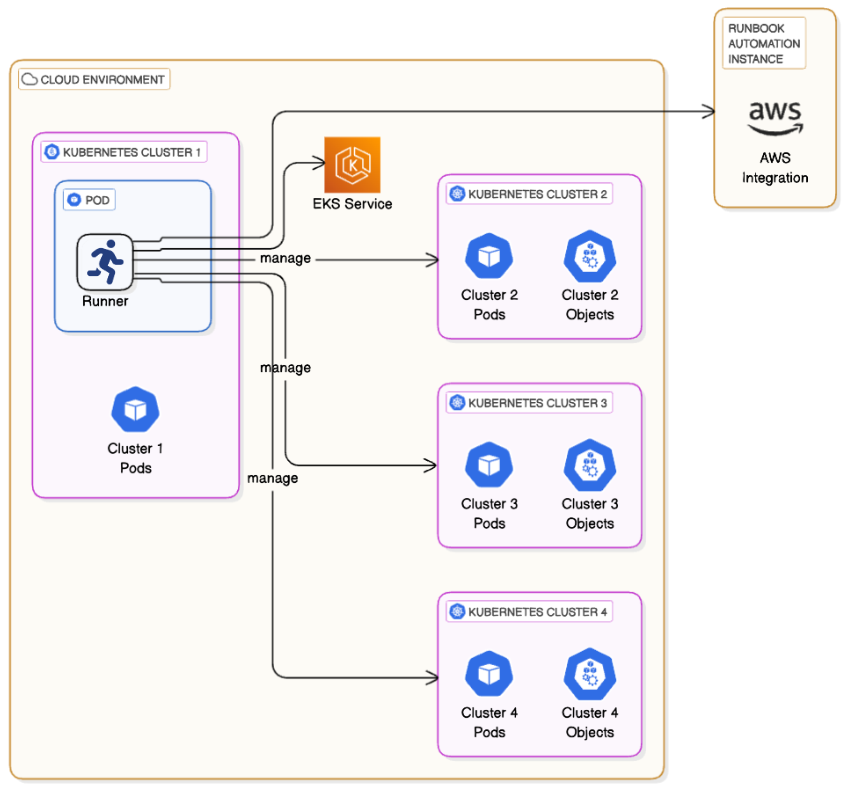Click the Cluster 4 Objects caption
The image size is (848, 787).
coord(590,722)
